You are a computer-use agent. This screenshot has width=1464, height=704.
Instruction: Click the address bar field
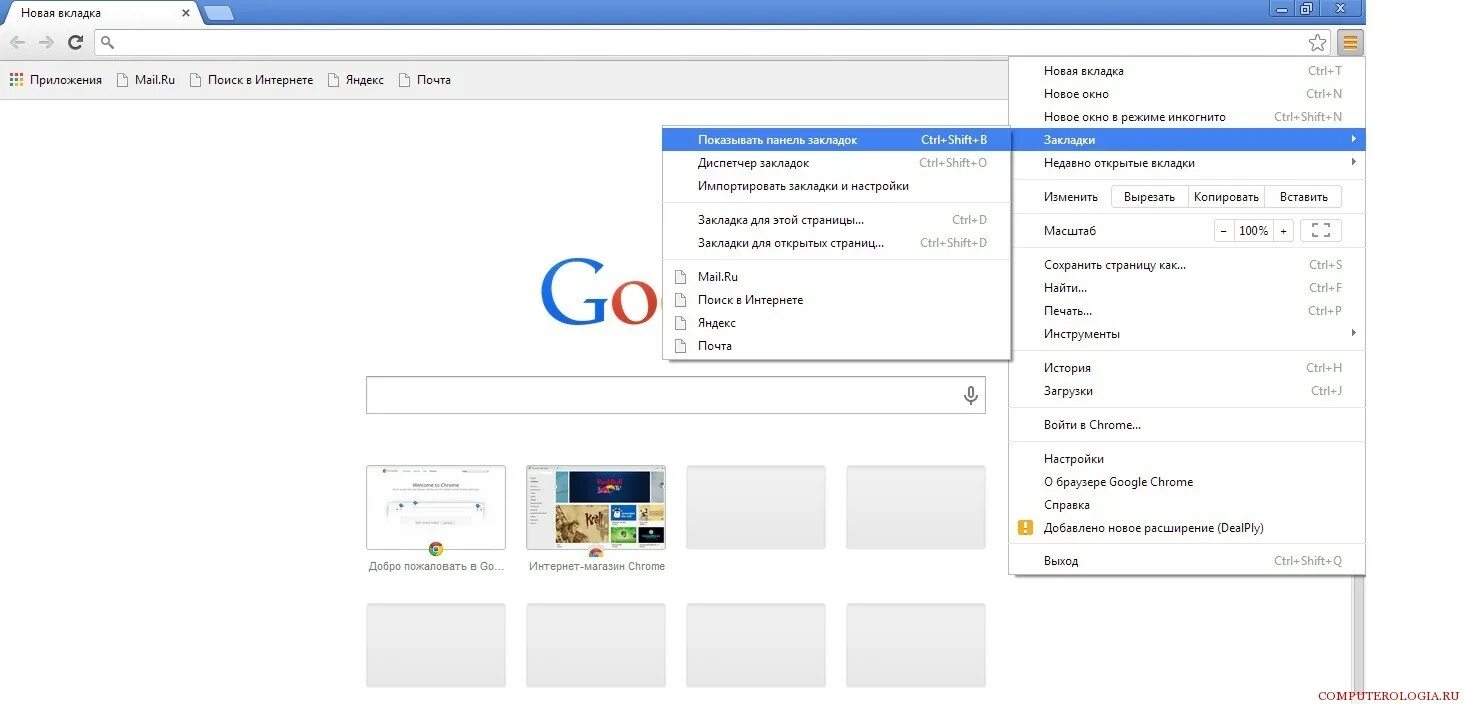tap(710, 42)
